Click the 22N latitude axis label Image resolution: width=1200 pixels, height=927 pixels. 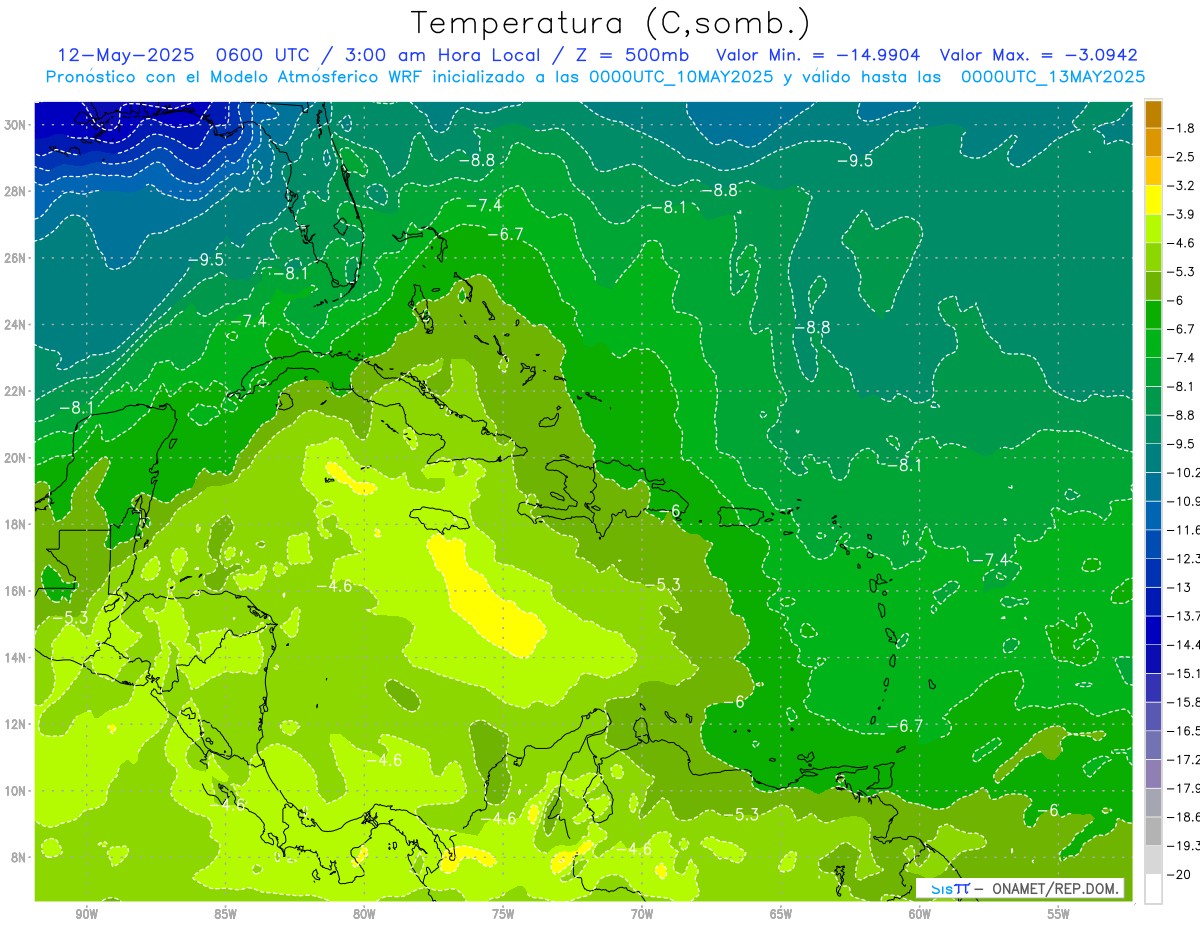17,391
